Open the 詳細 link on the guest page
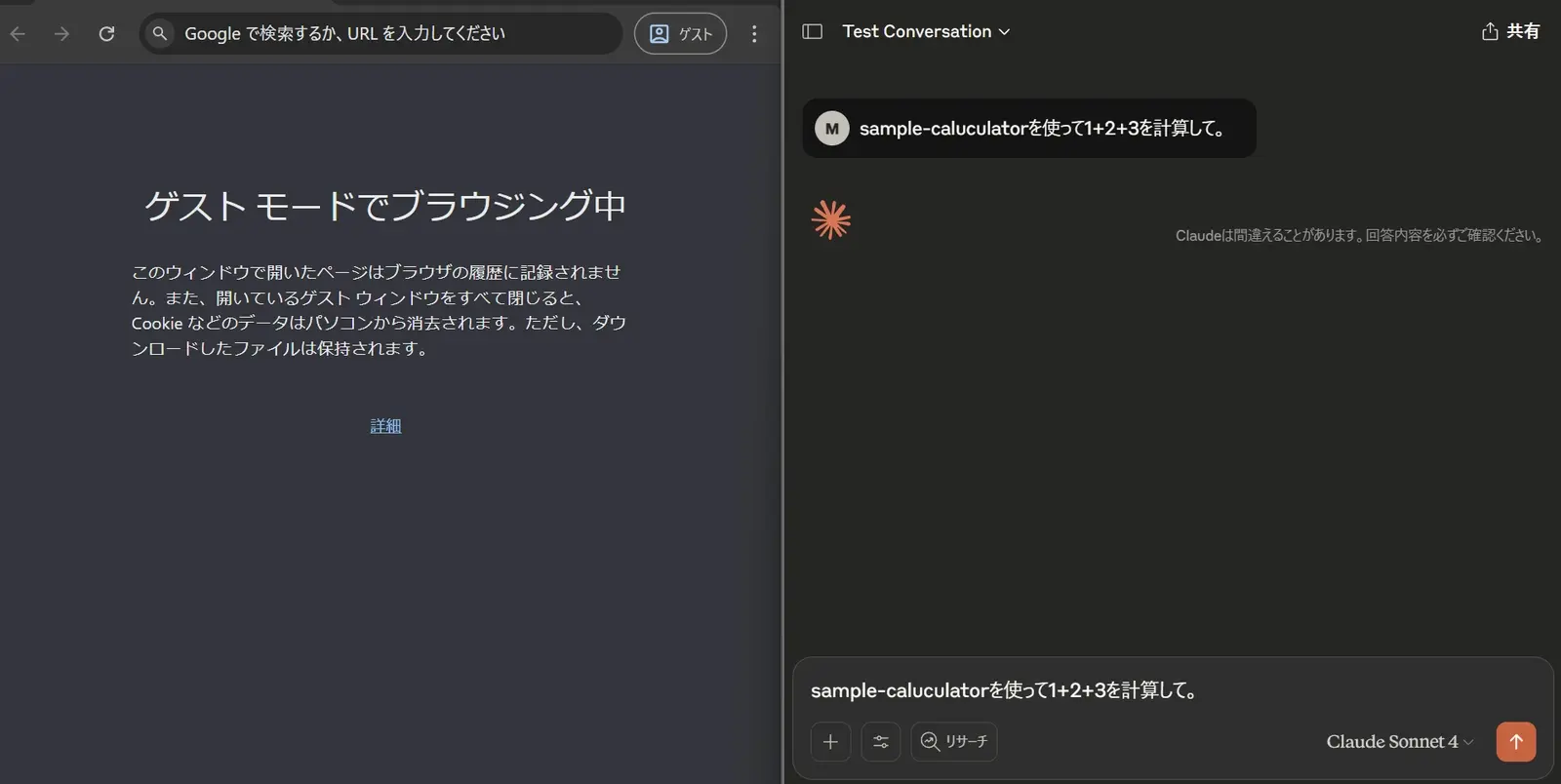Screen dimensions: 1561x784 pos(385,426)
